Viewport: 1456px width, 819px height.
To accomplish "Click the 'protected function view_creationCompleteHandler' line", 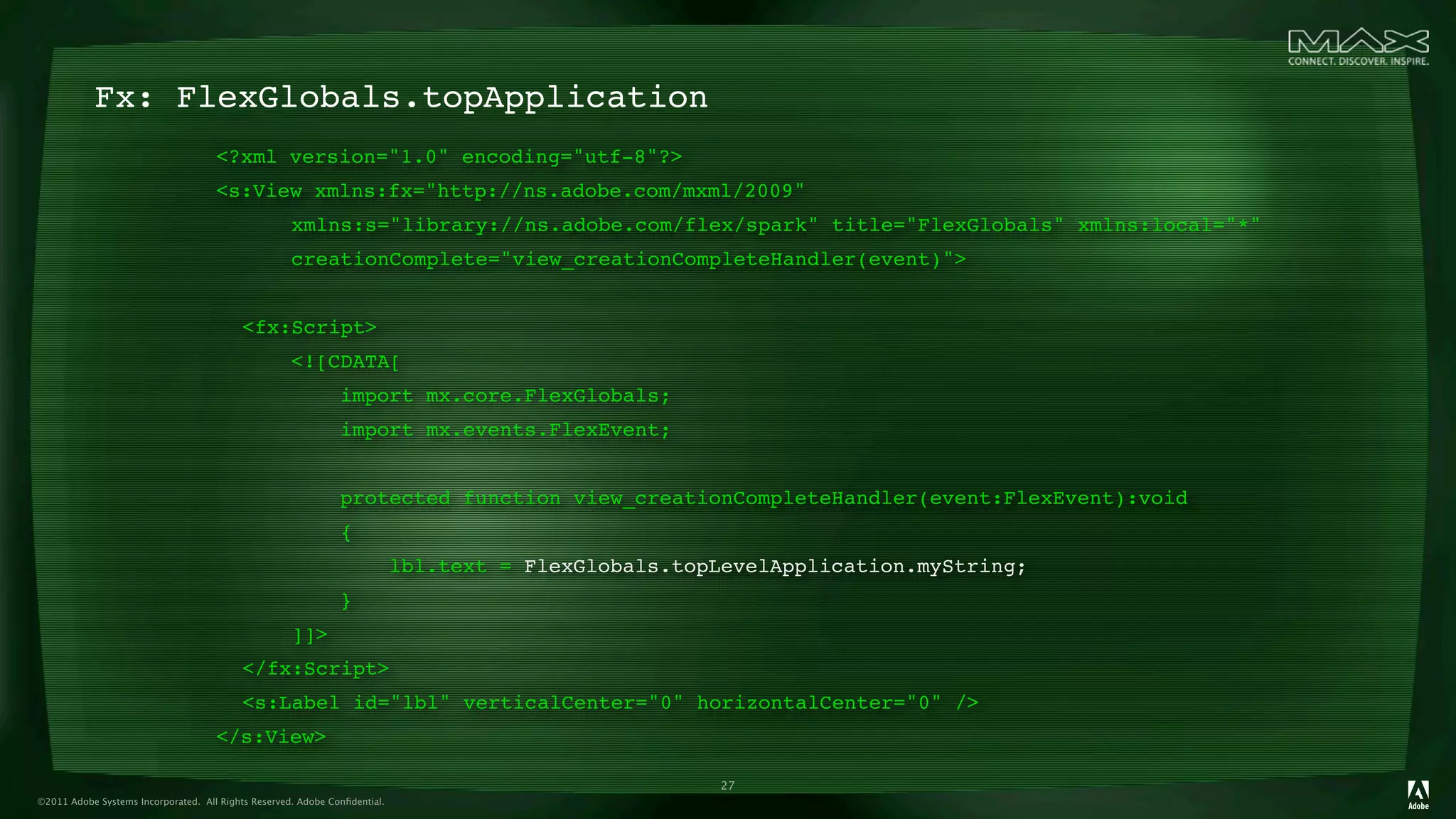I will (764, 498).
